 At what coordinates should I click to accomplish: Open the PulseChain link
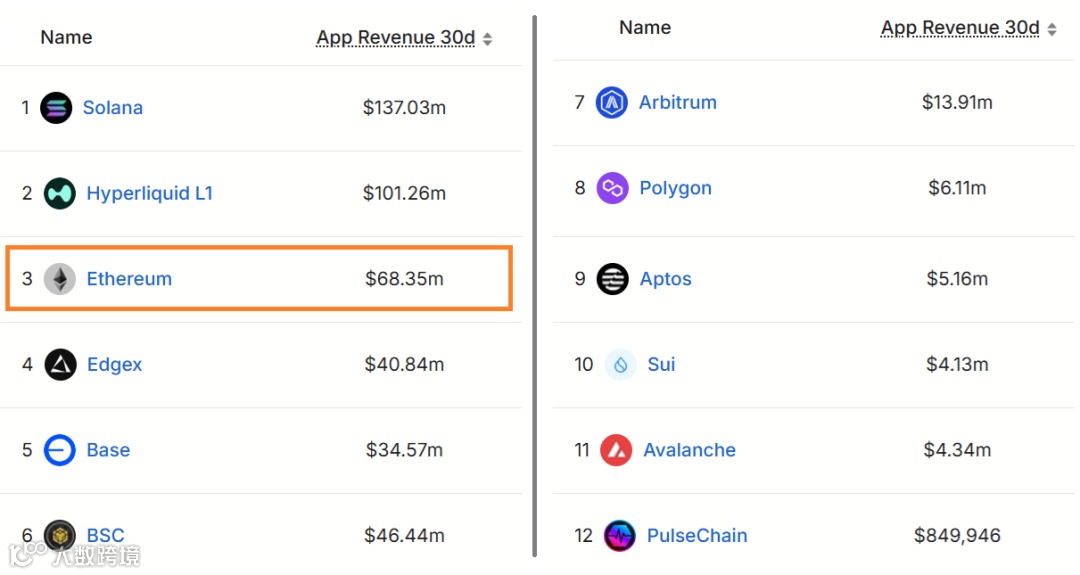696,536
